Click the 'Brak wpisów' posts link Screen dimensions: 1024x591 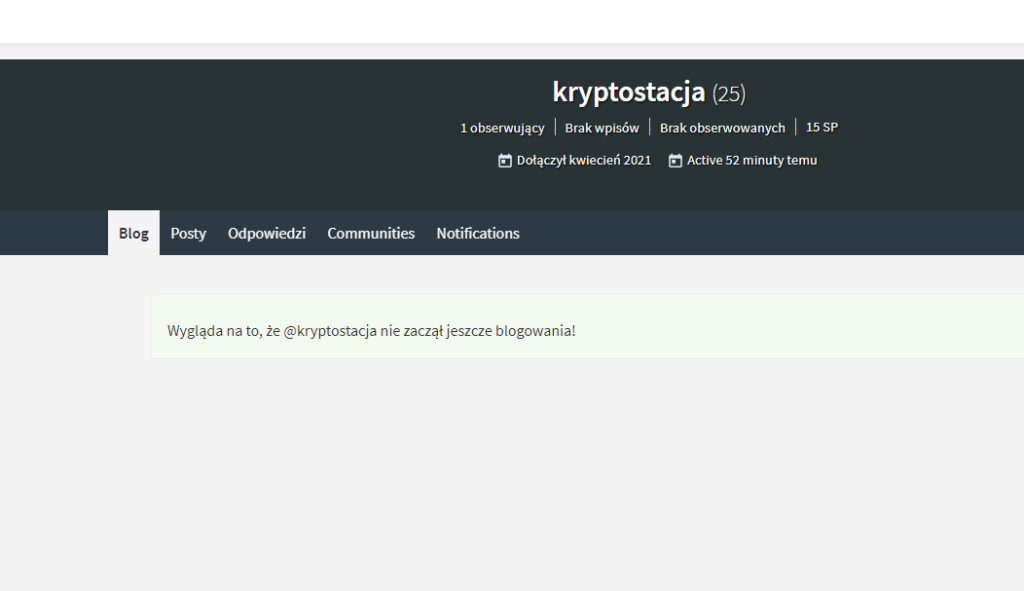click(602, 128)
